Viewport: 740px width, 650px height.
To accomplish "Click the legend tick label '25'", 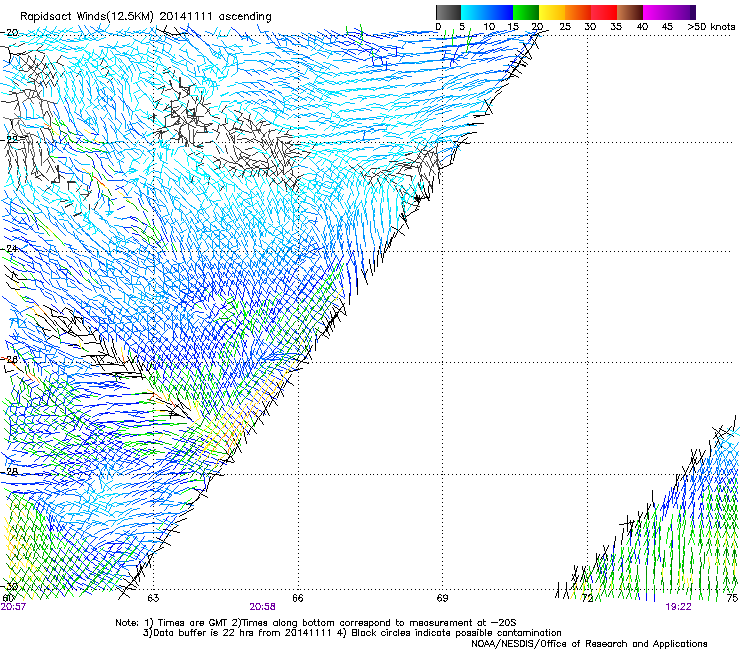I will 565,27.
